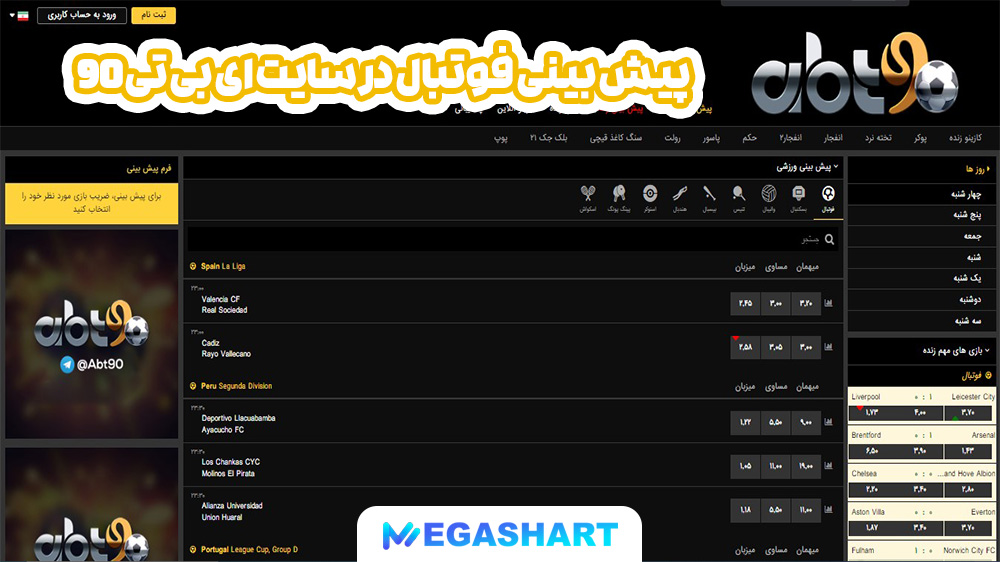Pick Everton live odds in Aston Villa match
The image size is (1000, 562).
point(968,528)
